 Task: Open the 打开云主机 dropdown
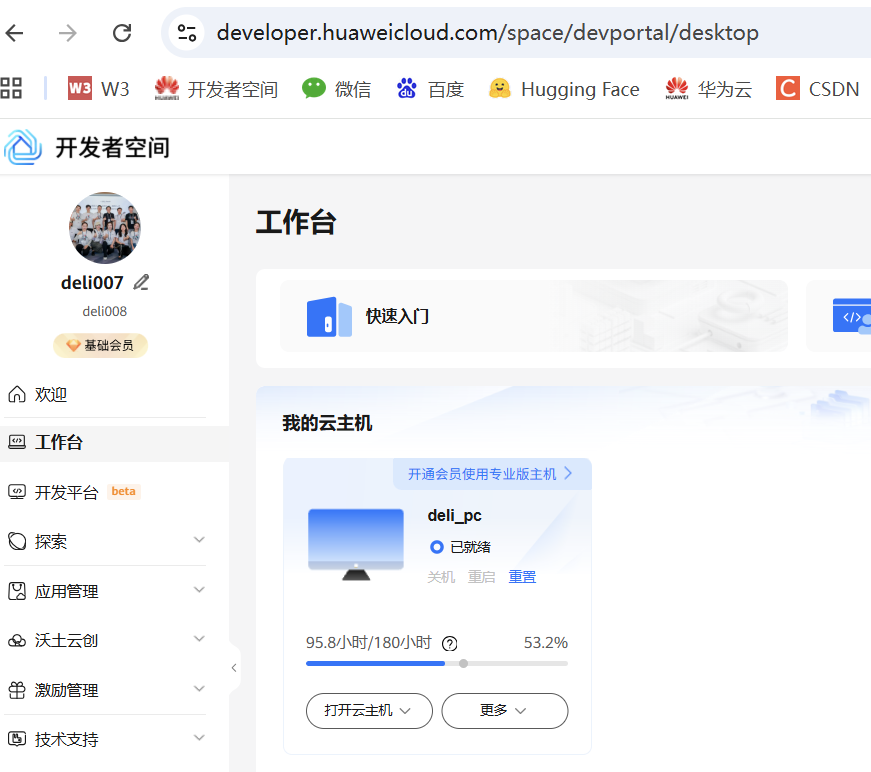coord(369,711)
